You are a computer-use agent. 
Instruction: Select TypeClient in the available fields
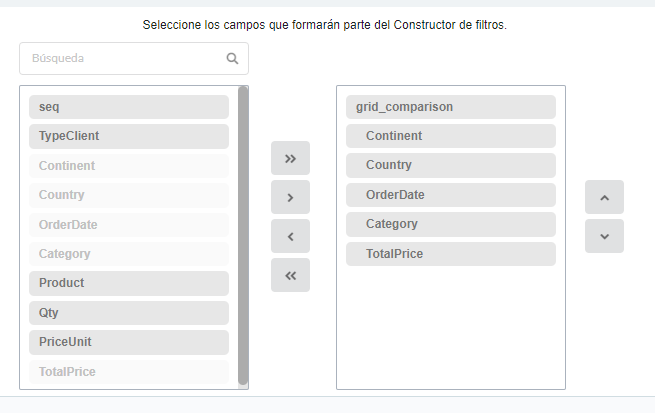[129, 136]
